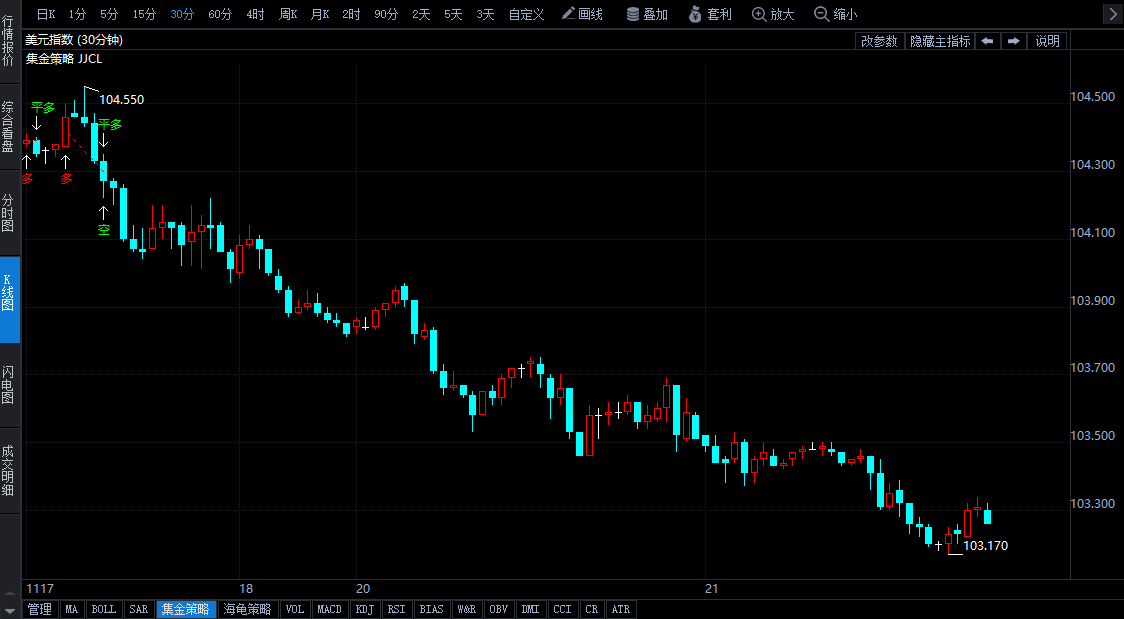This screenshot has height=619, width=1124.
Task: Zoom out with the 缩小 magnifier
Action: 836,14
